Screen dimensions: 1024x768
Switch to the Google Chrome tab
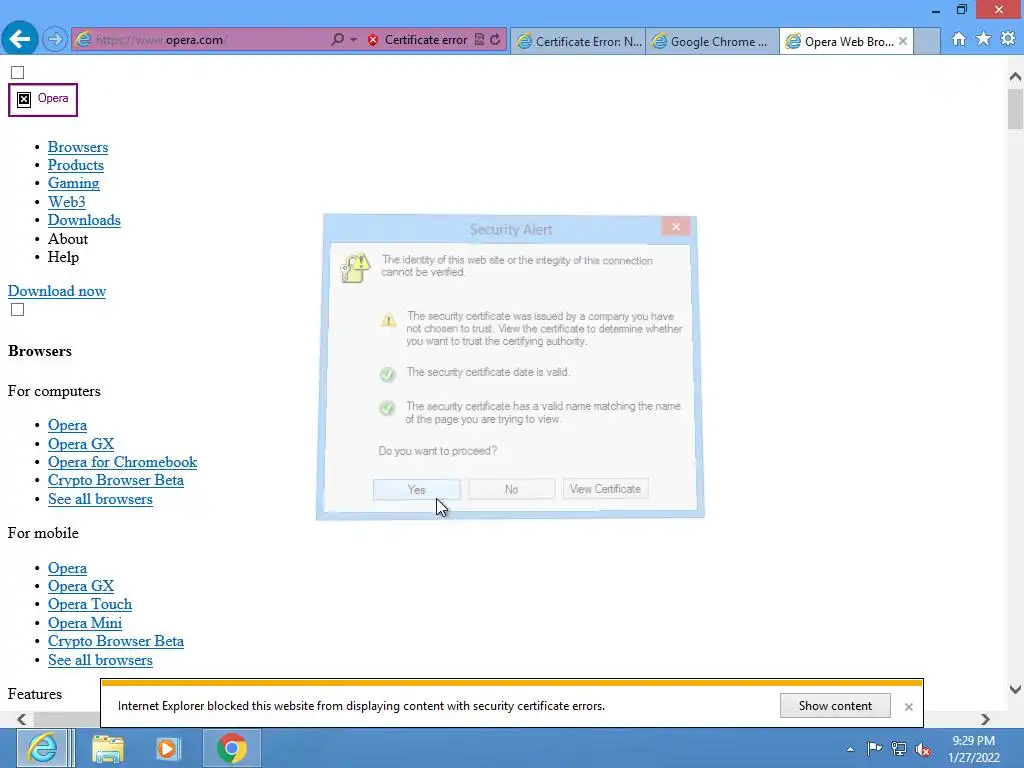tap(712, 41)
